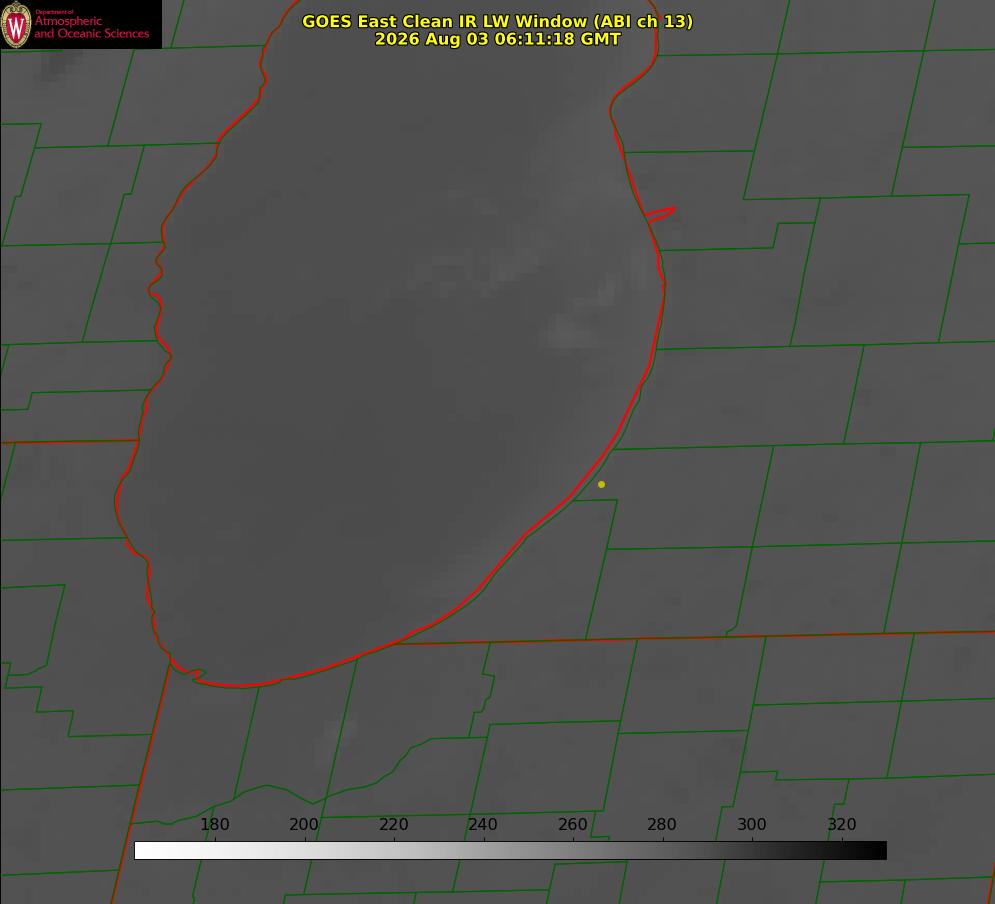
Task: Click the UW crest logo
Action: 16,24
